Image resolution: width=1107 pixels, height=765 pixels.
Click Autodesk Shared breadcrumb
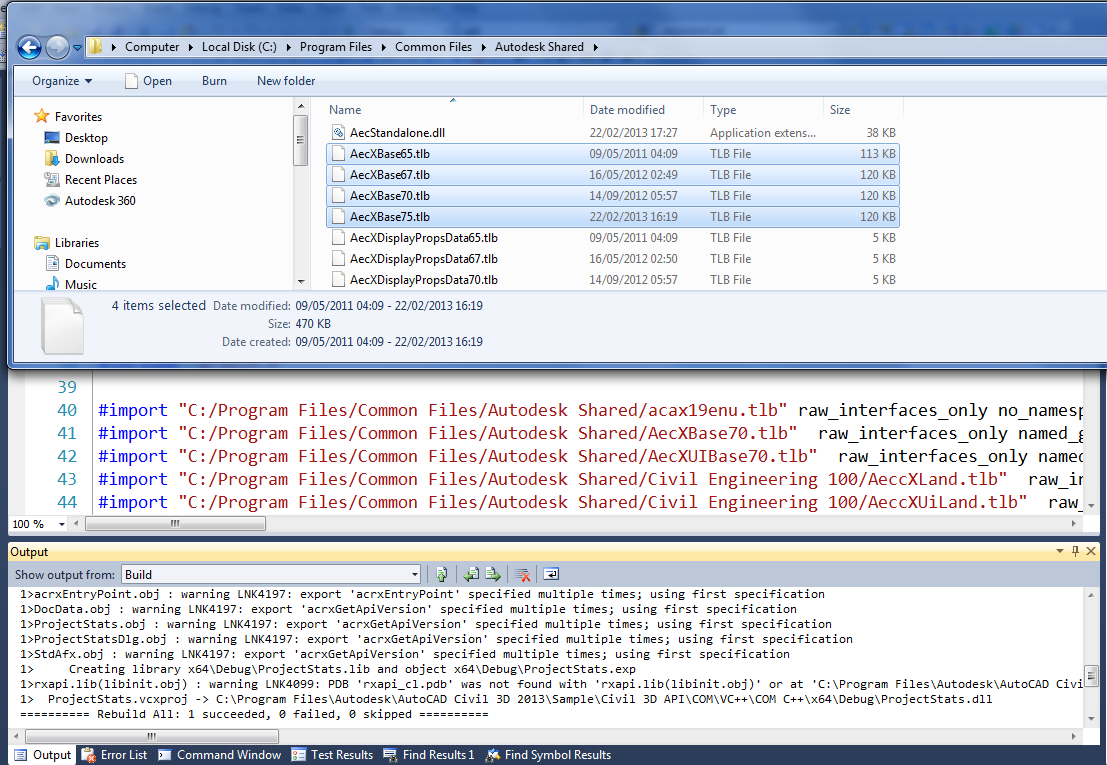tap(539, 47)
